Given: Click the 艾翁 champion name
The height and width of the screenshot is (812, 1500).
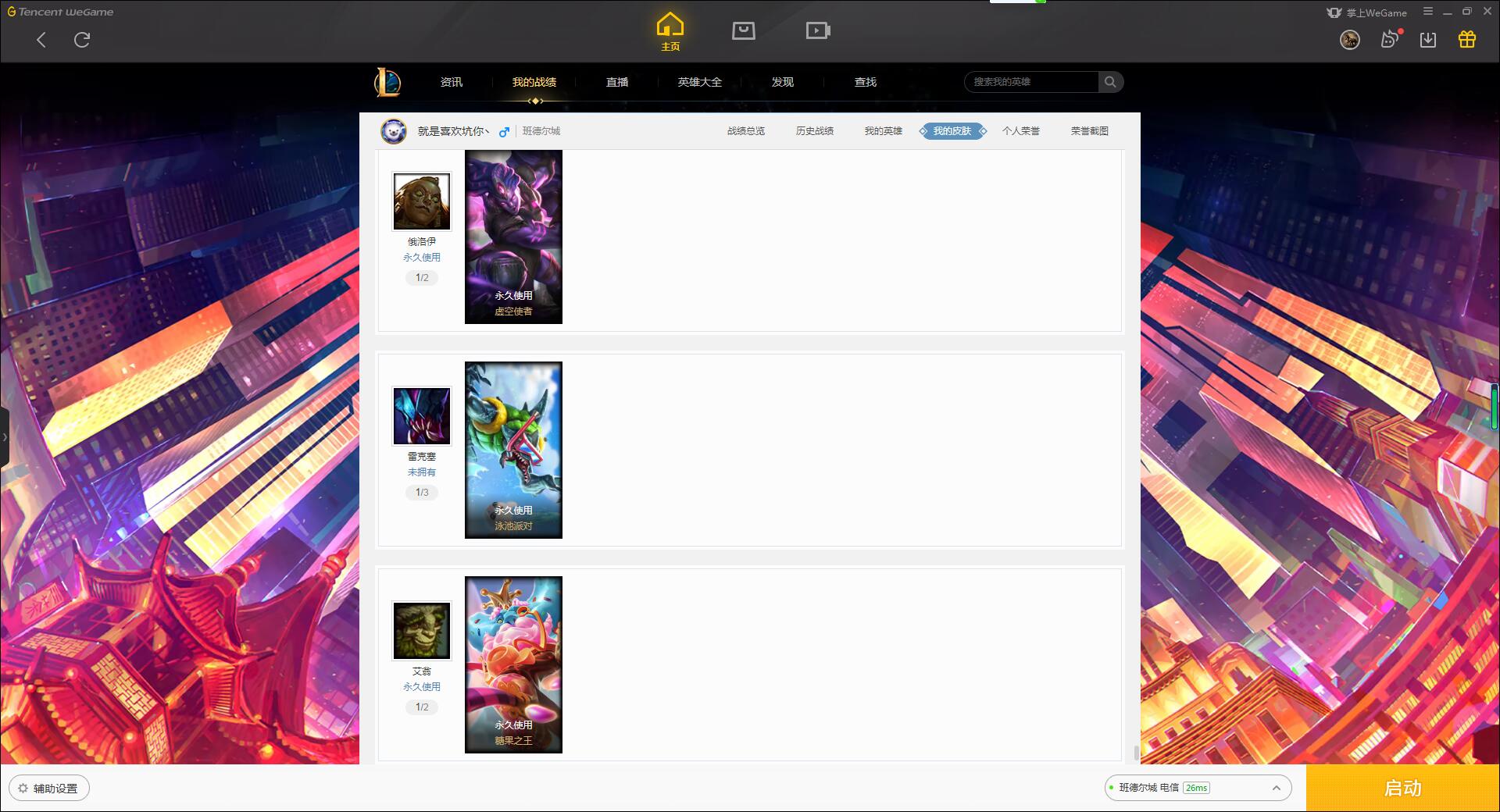Looking at the screenshot, I should pyautogui.click(x=422, y=671).
